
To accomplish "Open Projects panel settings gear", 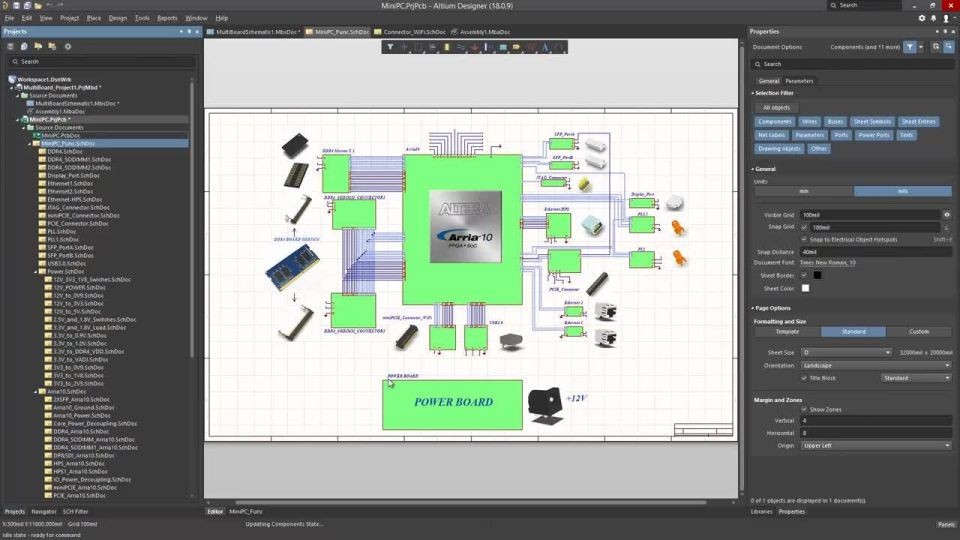I will (67, 47).
